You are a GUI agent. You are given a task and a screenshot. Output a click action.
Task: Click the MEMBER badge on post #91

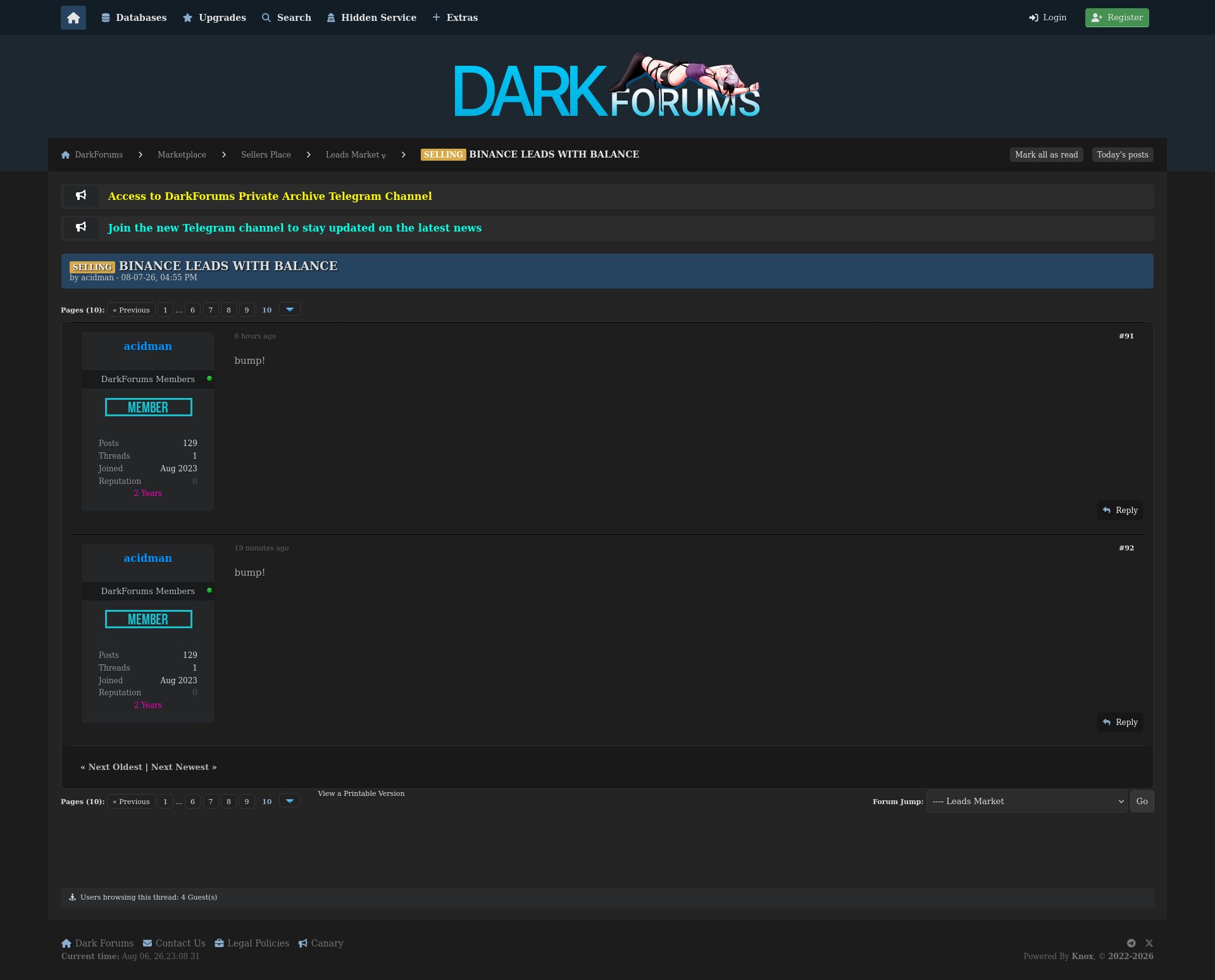(149, 407)
